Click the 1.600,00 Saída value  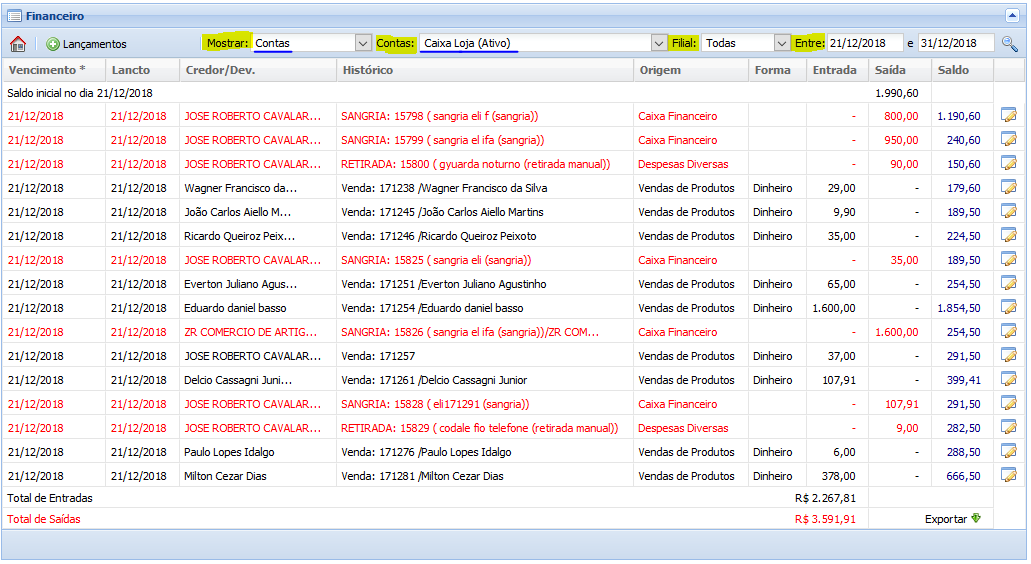coord(896,332)
